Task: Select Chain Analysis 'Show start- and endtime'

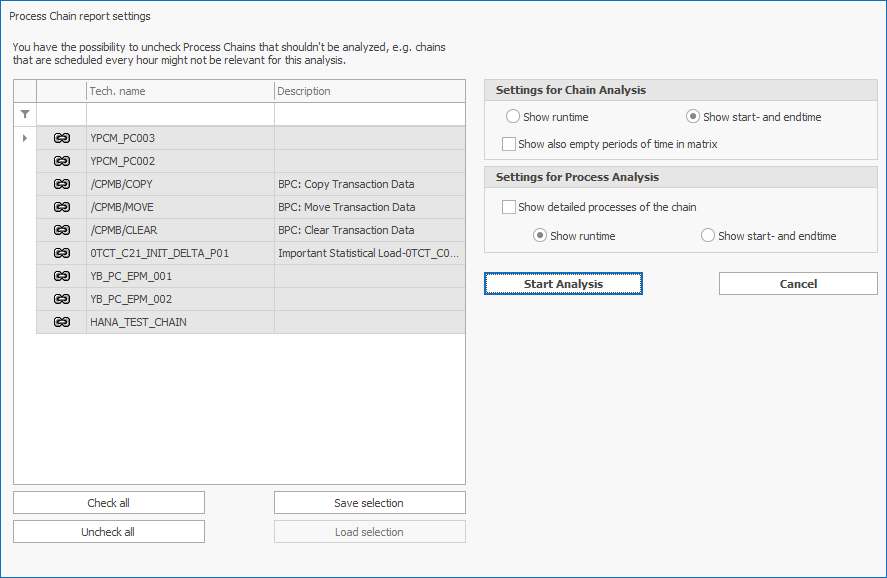Action: [693, 117]
